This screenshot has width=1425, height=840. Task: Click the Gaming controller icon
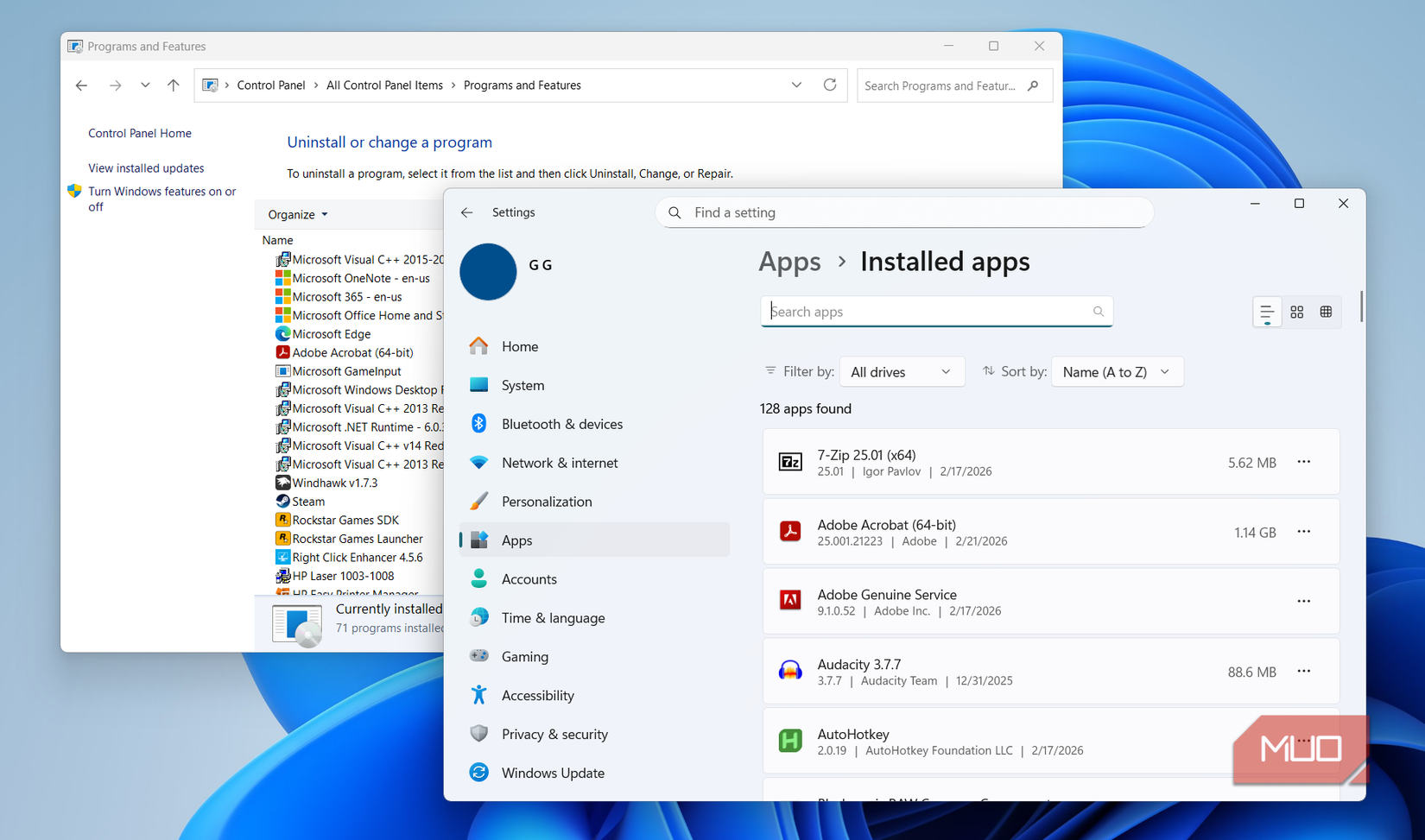pyautogui.click(x=478, y=656)
